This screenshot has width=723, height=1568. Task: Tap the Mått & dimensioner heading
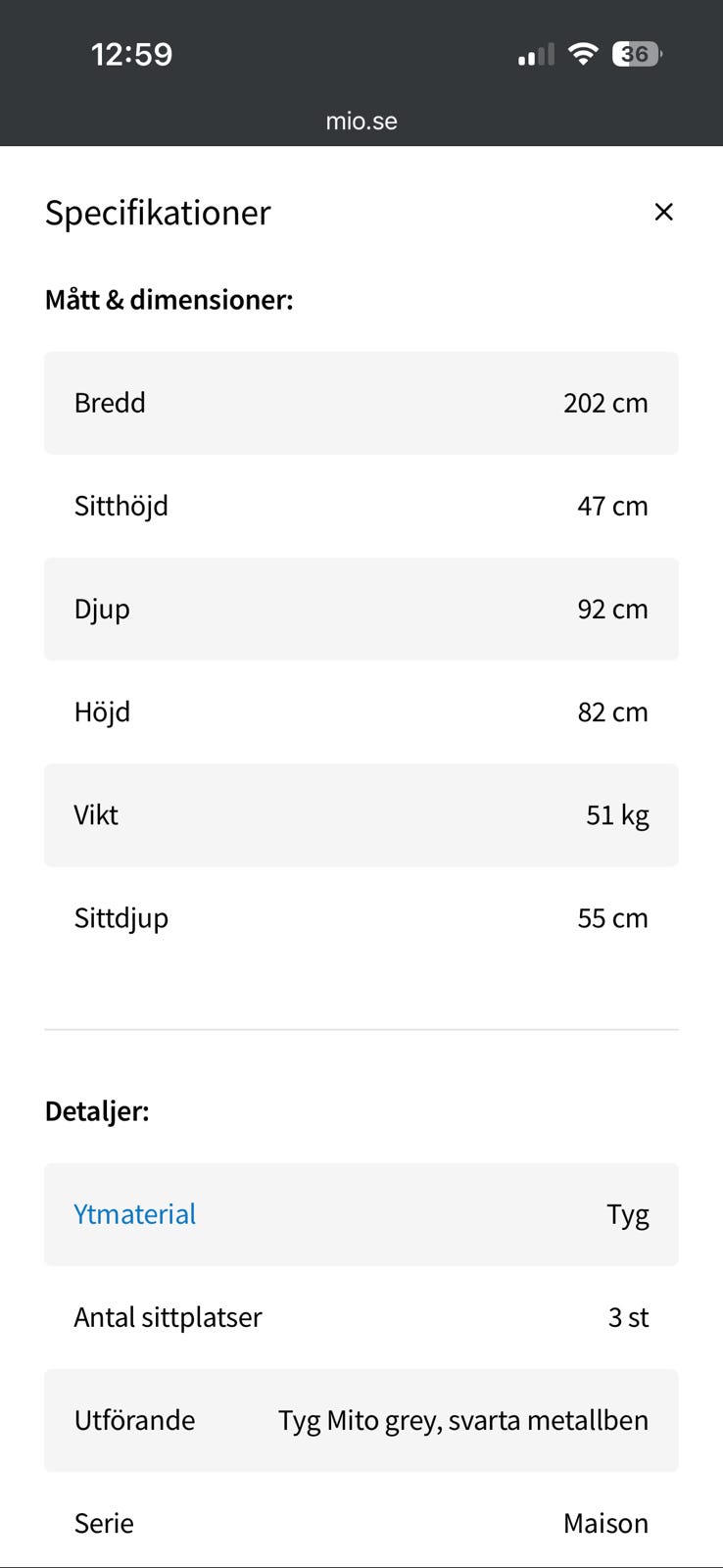point(169,299)
